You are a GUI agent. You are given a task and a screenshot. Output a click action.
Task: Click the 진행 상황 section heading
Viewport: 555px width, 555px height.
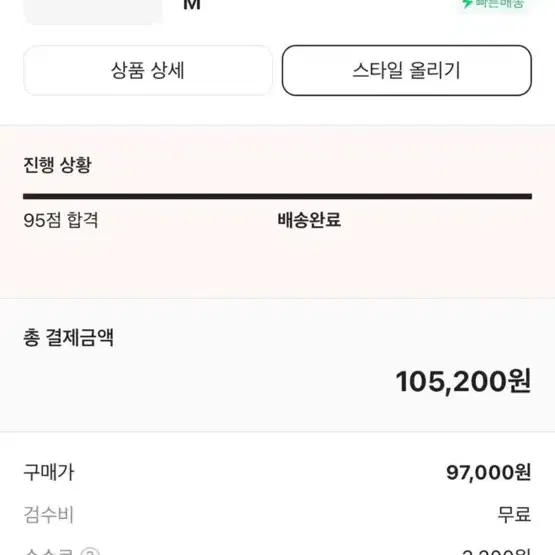(57, 165)
